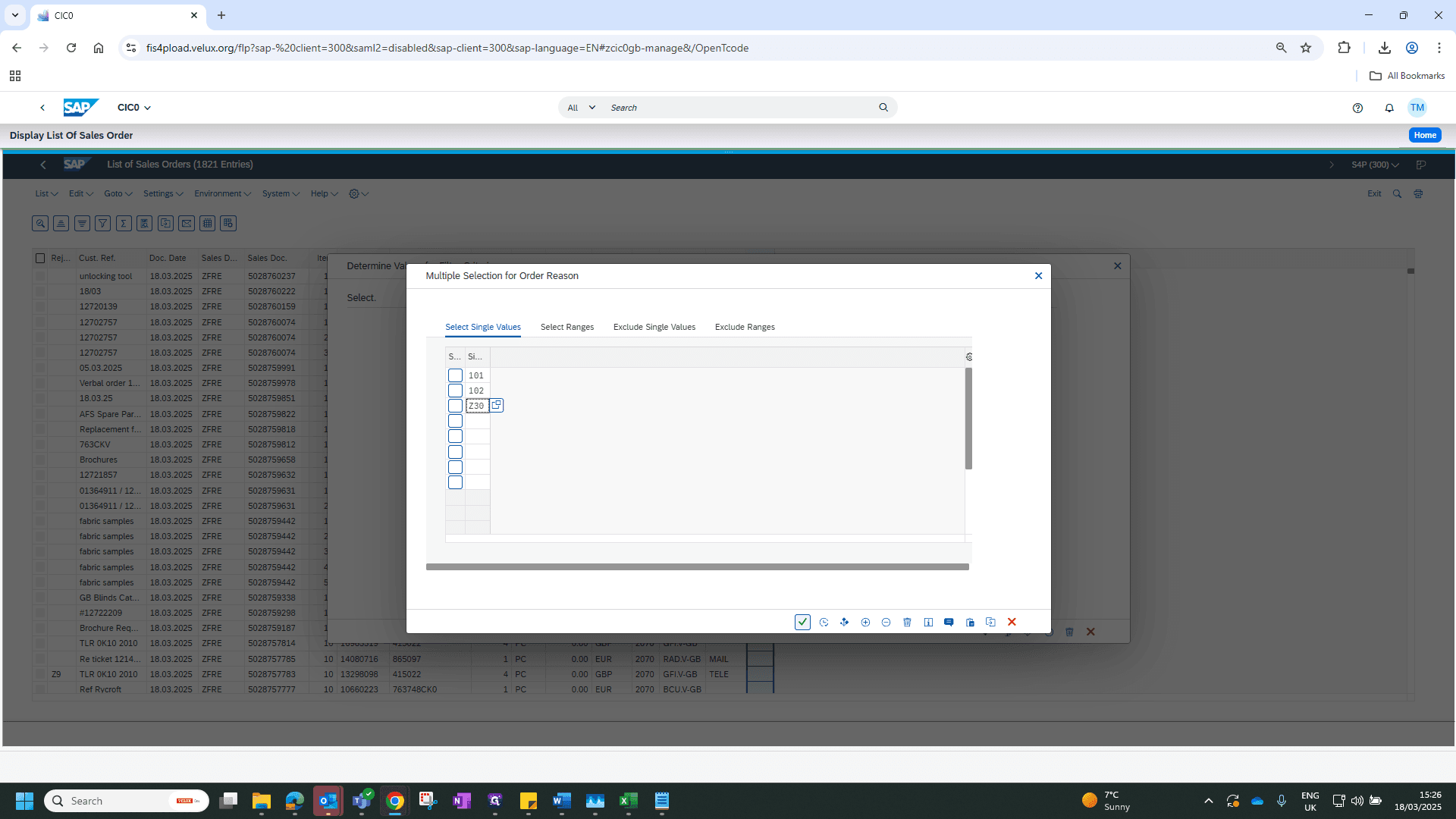Open the multiple selection option icon

coord(844,622)
